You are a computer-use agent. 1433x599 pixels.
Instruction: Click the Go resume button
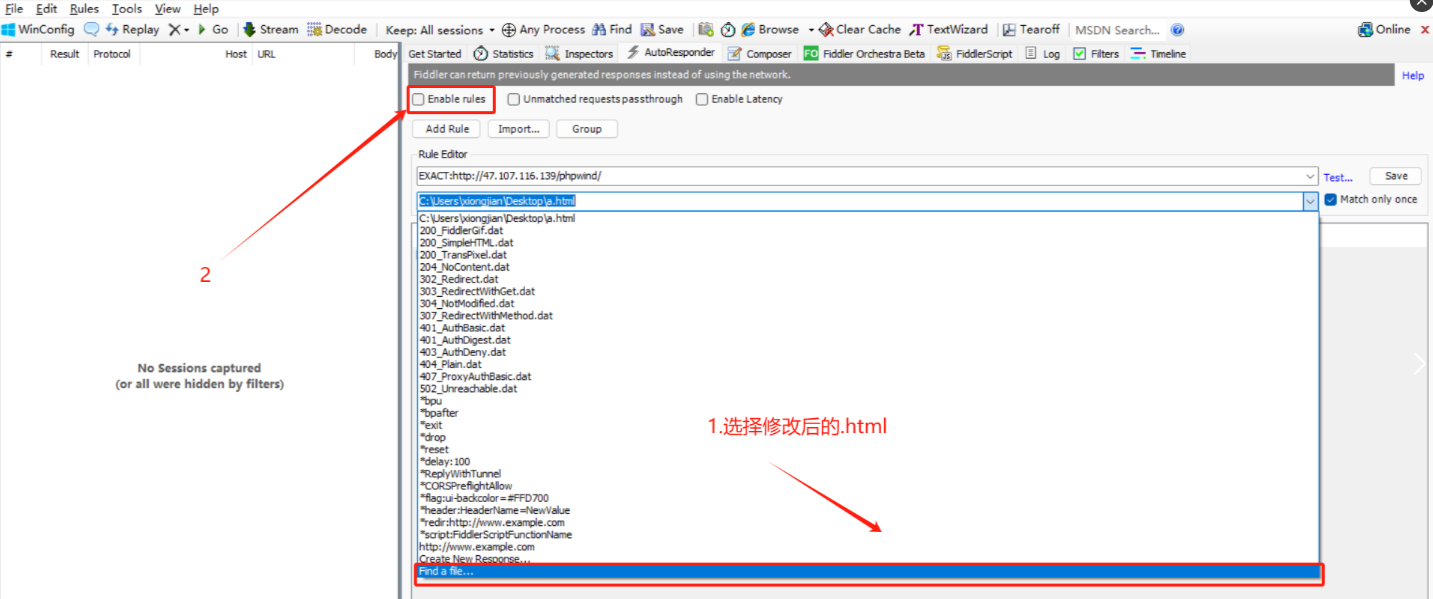213,30
